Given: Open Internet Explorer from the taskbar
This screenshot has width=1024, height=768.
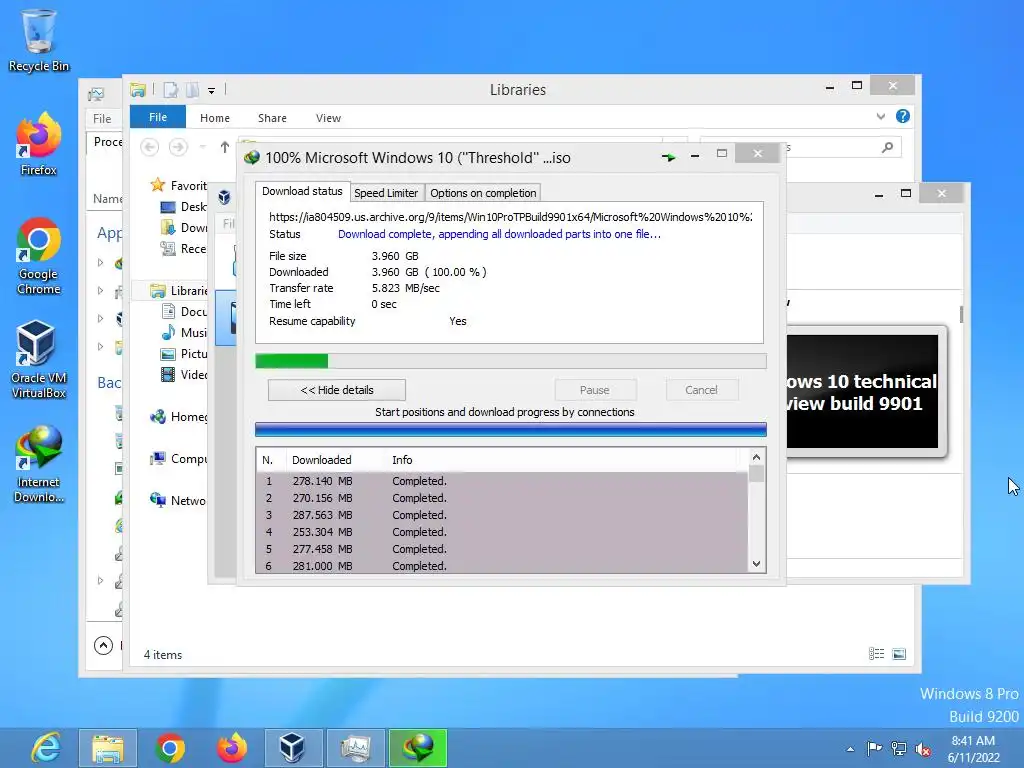Looking at the screenshot, I should point(46,748).
